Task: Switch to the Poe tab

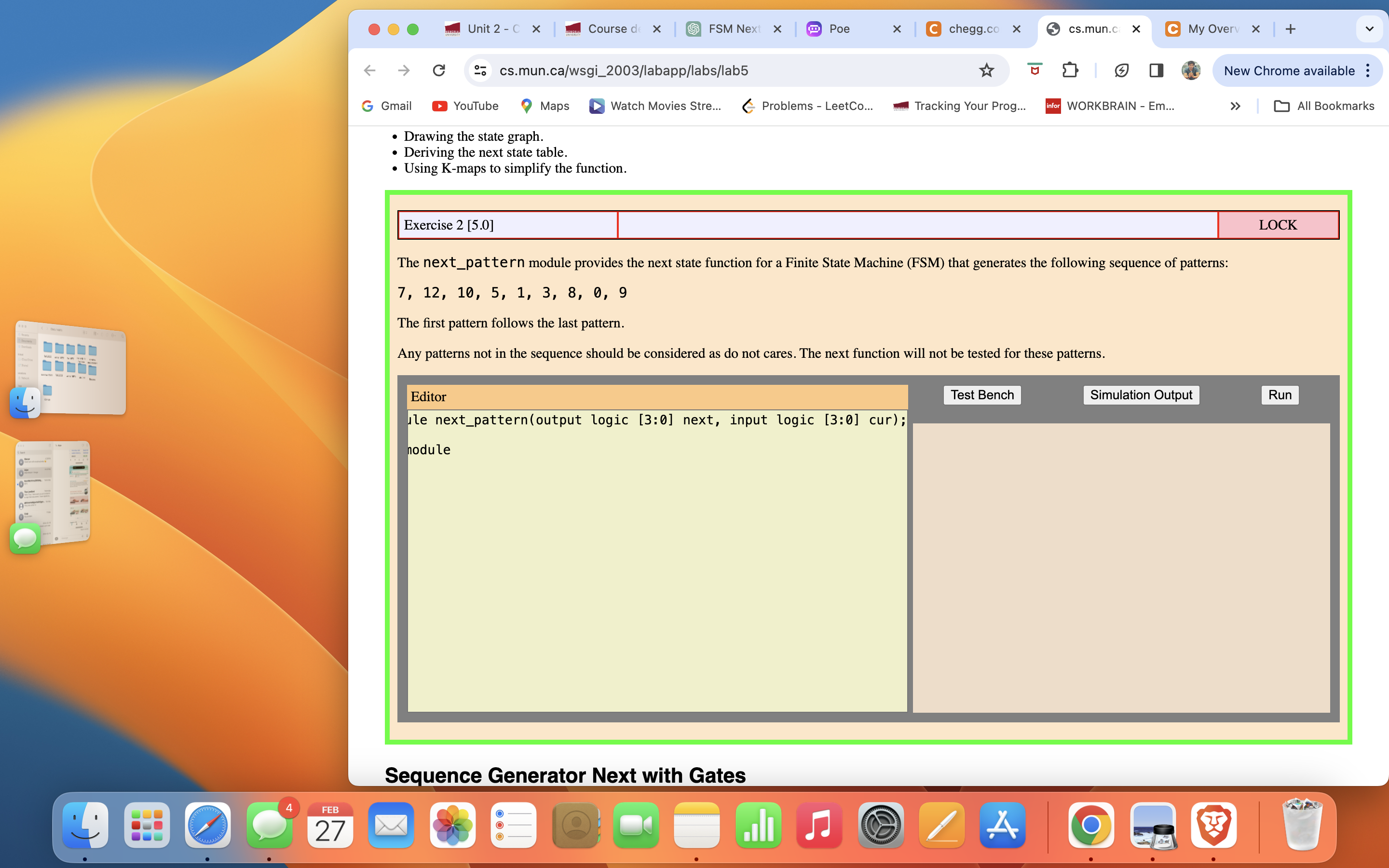Action: click(839, 29)
